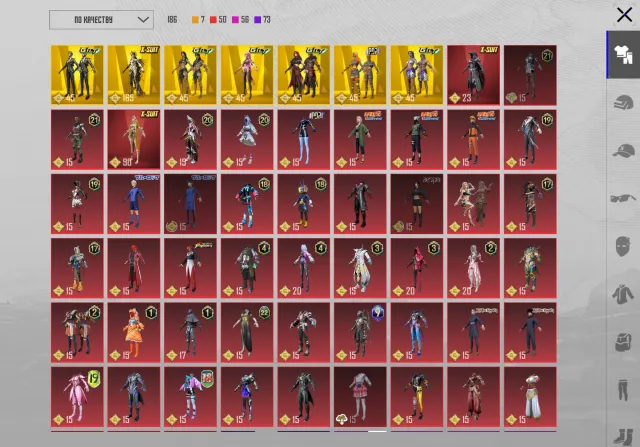
Task: Open the helmet category in sidebar
Action: (623, 102)
